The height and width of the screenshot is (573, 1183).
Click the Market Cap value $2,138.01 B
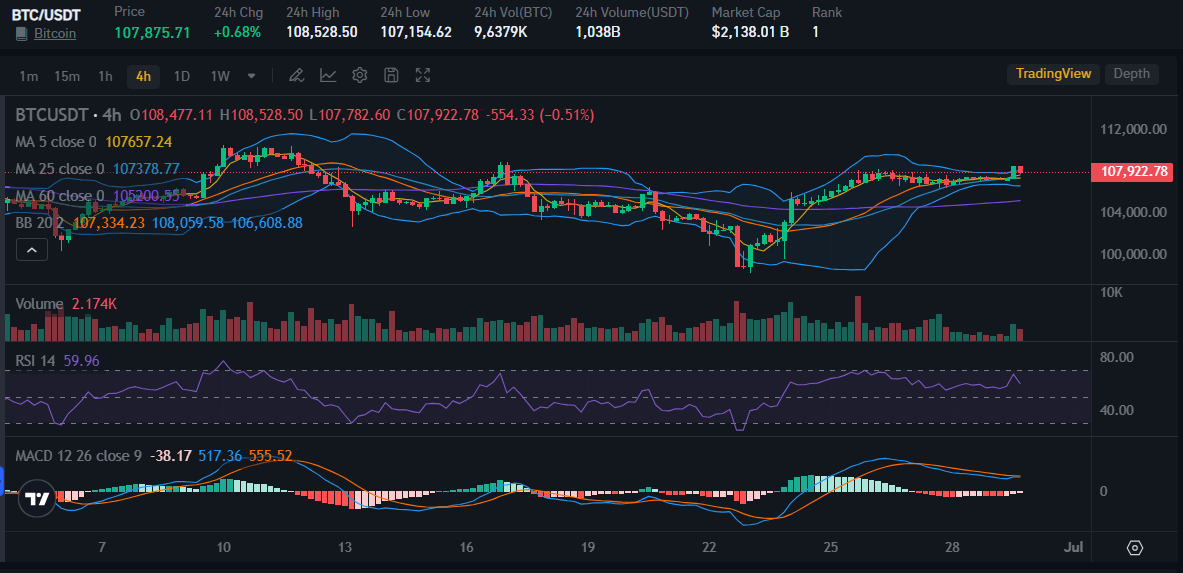pos(750,32)
